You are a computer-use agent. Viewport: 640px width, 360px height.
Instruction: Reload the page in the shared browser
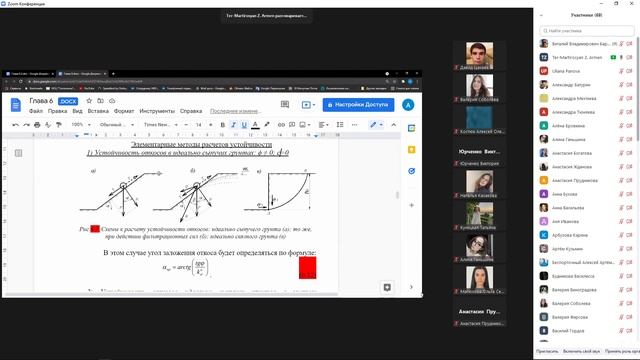pos(20,82)
